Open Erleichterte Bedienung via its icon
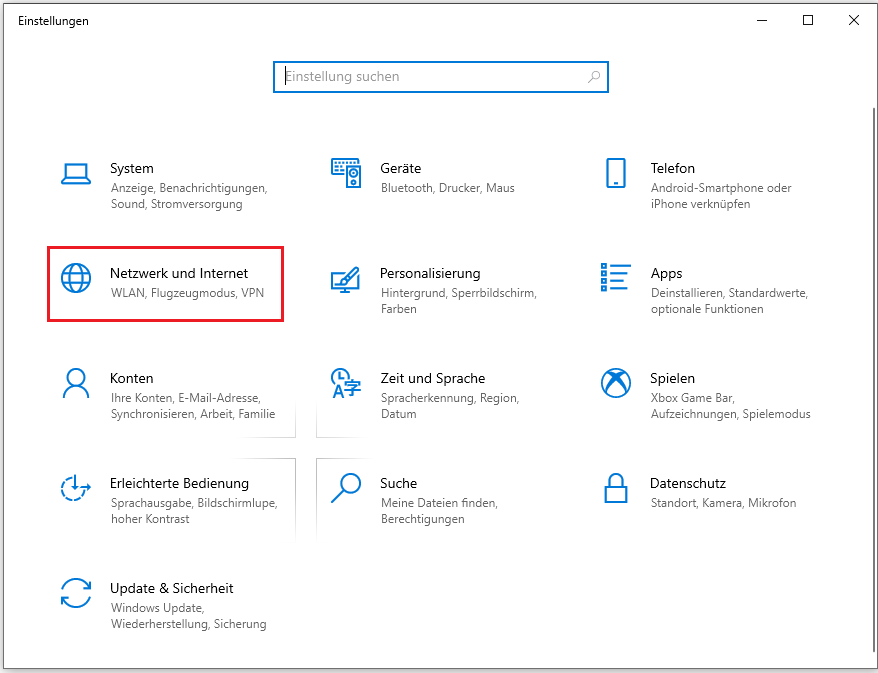 click(x=76, y=488)
